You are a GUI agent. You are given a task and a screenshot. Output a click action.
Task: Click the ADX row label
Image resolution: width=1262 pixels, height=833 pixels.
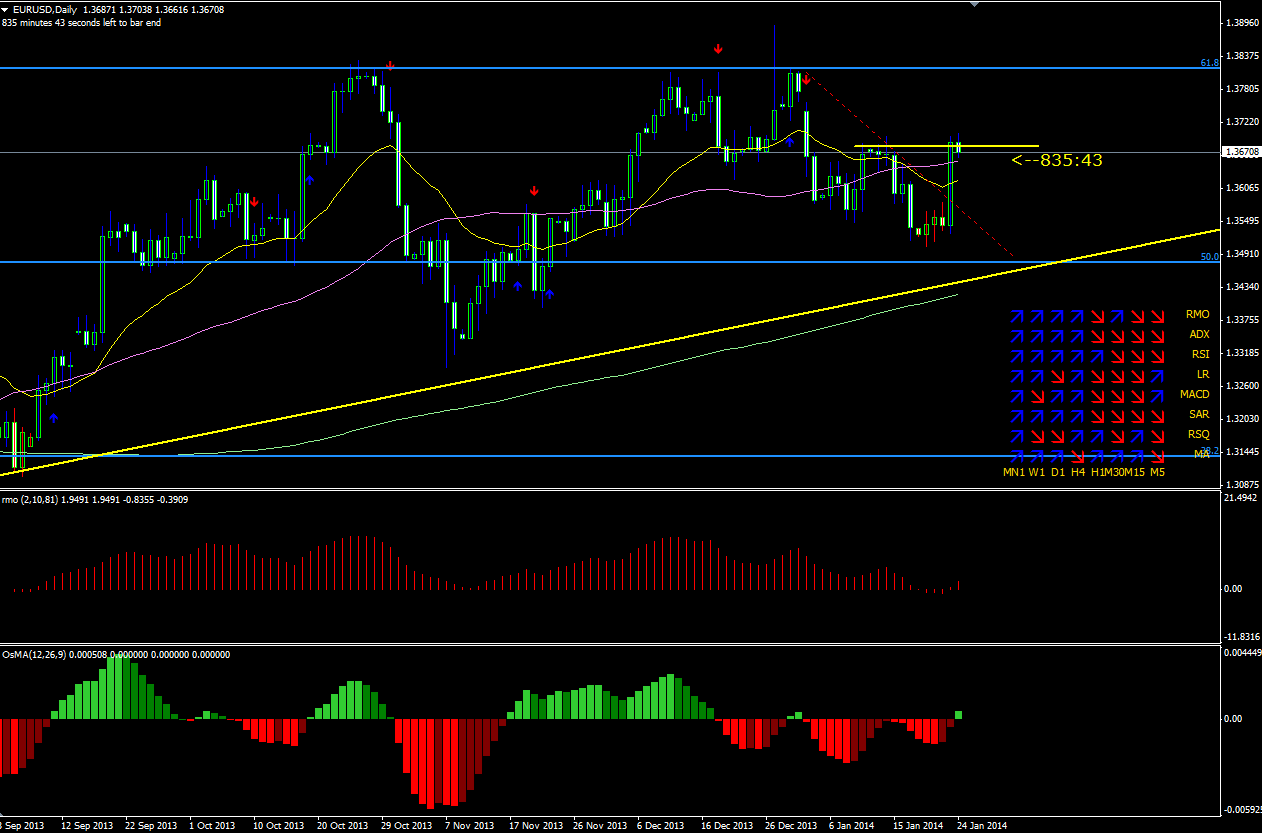pyautogui.click(x=1199, y=334)
